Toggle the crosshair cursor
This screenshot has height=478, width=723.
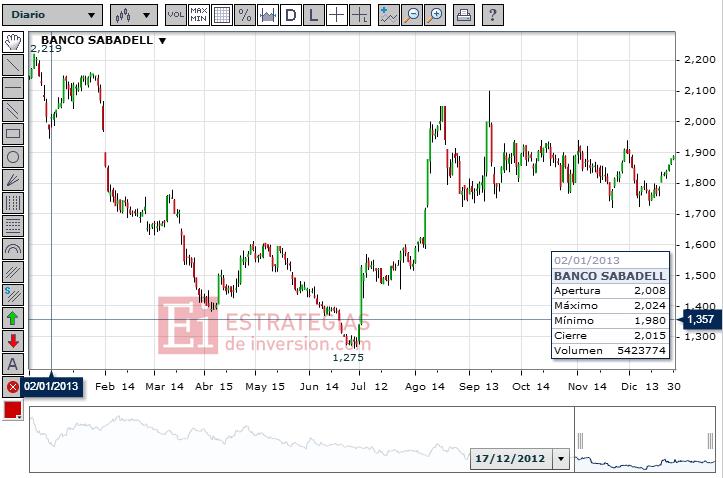pyautogui.click(x=337, y=15)
